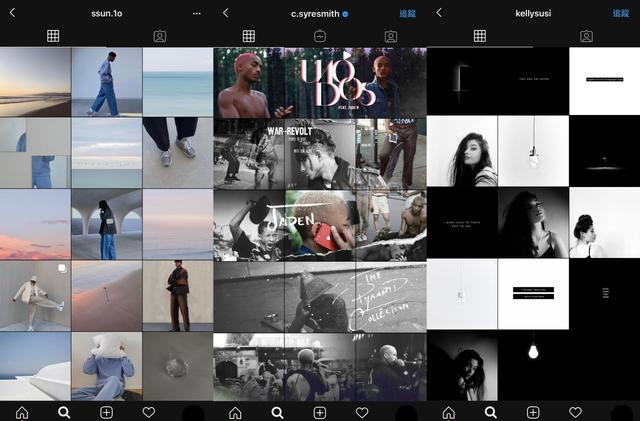Tap New Post icon in ssun.1o screen
The image size is (640, 421).
pos(107,413)
